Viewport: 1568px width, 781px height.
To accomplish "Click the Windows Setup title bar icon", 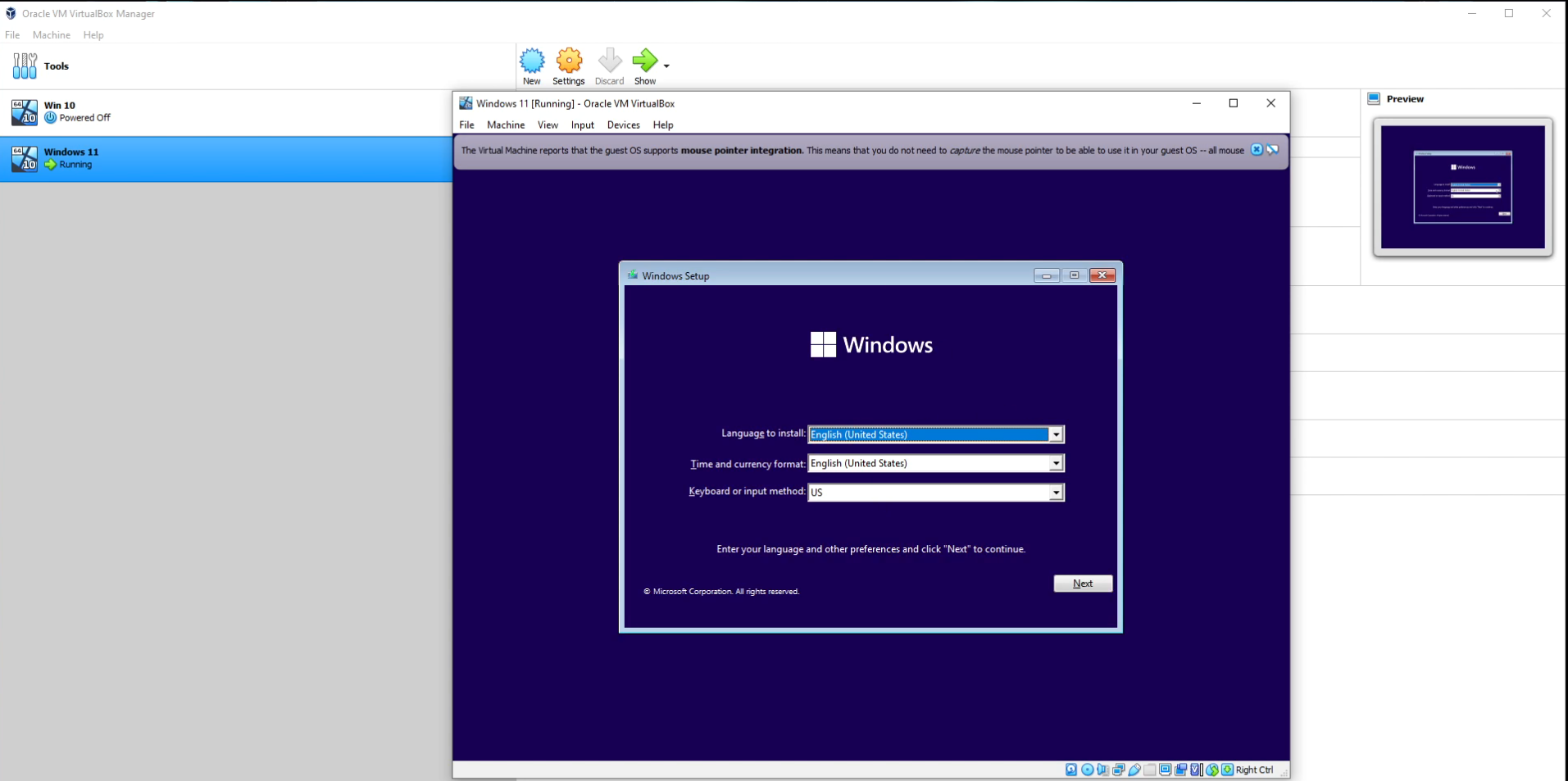I will point(633,275).
